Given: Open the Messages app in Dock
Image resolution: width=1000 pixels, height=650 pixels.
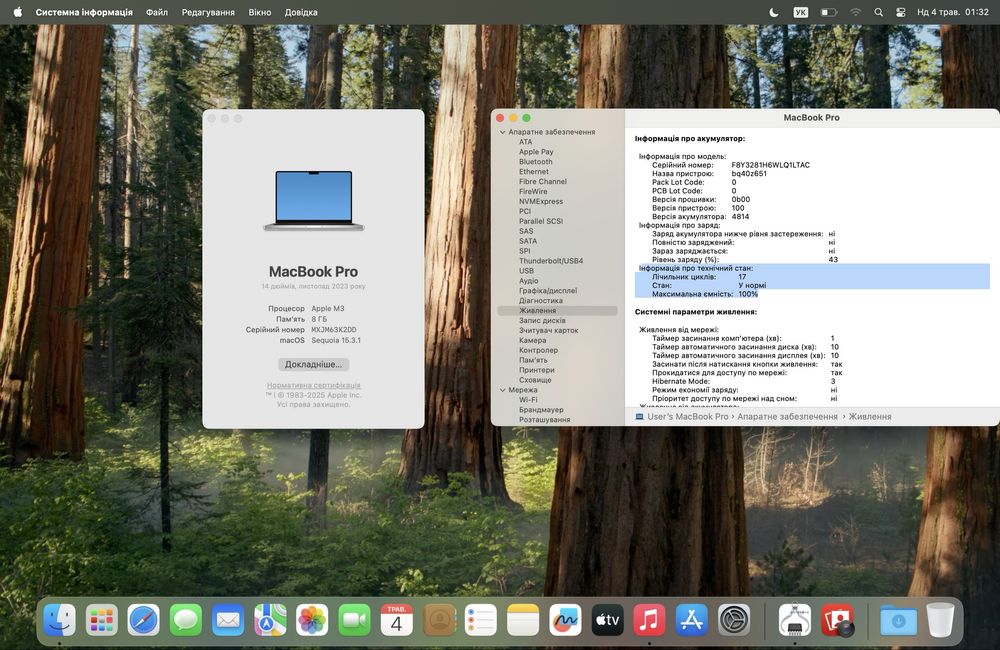Looking at the screenshot, I should coord(186,619).
